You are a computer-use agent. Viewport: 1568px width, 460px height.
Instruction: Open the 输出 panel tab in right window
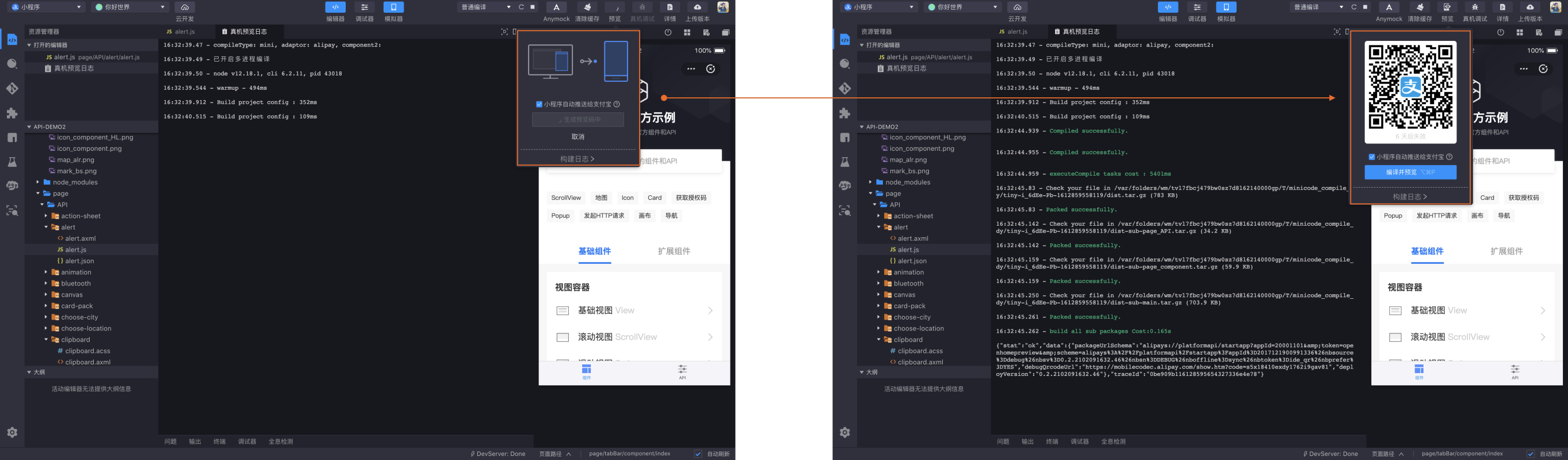1027,442
